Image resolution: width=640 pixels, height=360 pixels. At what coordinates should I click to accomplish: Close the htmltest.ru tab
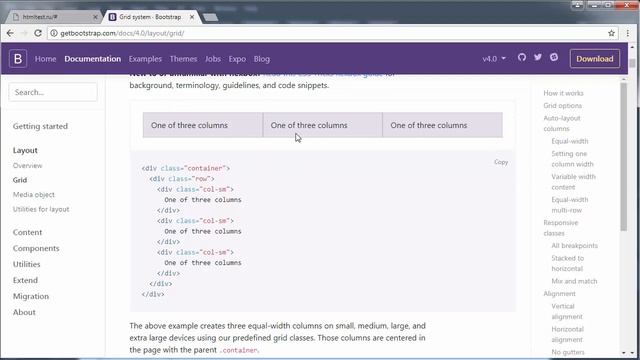click(x=96, y=17)
